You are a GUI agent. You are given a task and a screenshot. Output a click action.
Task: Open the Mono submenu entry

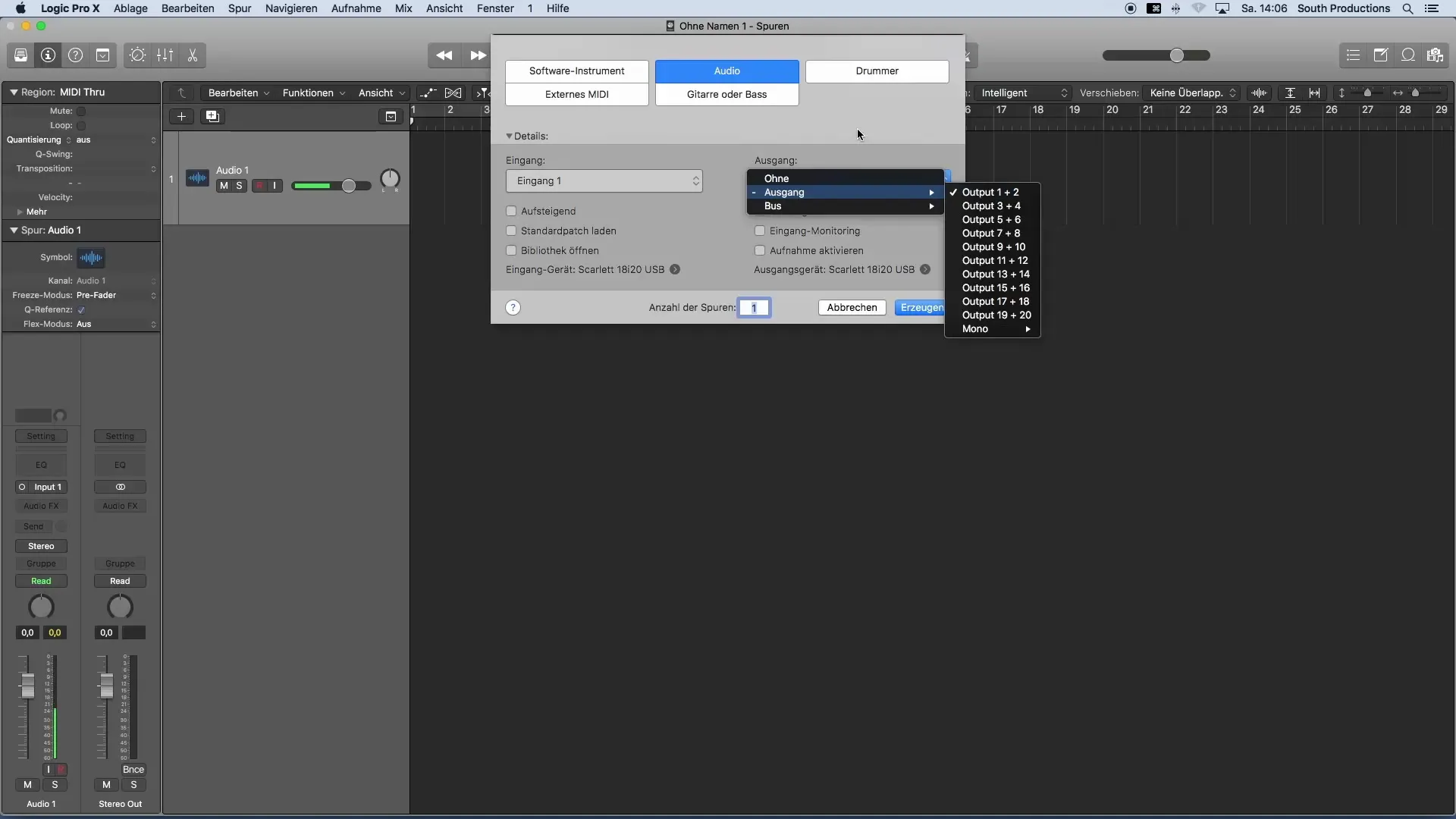coord(992,328)
